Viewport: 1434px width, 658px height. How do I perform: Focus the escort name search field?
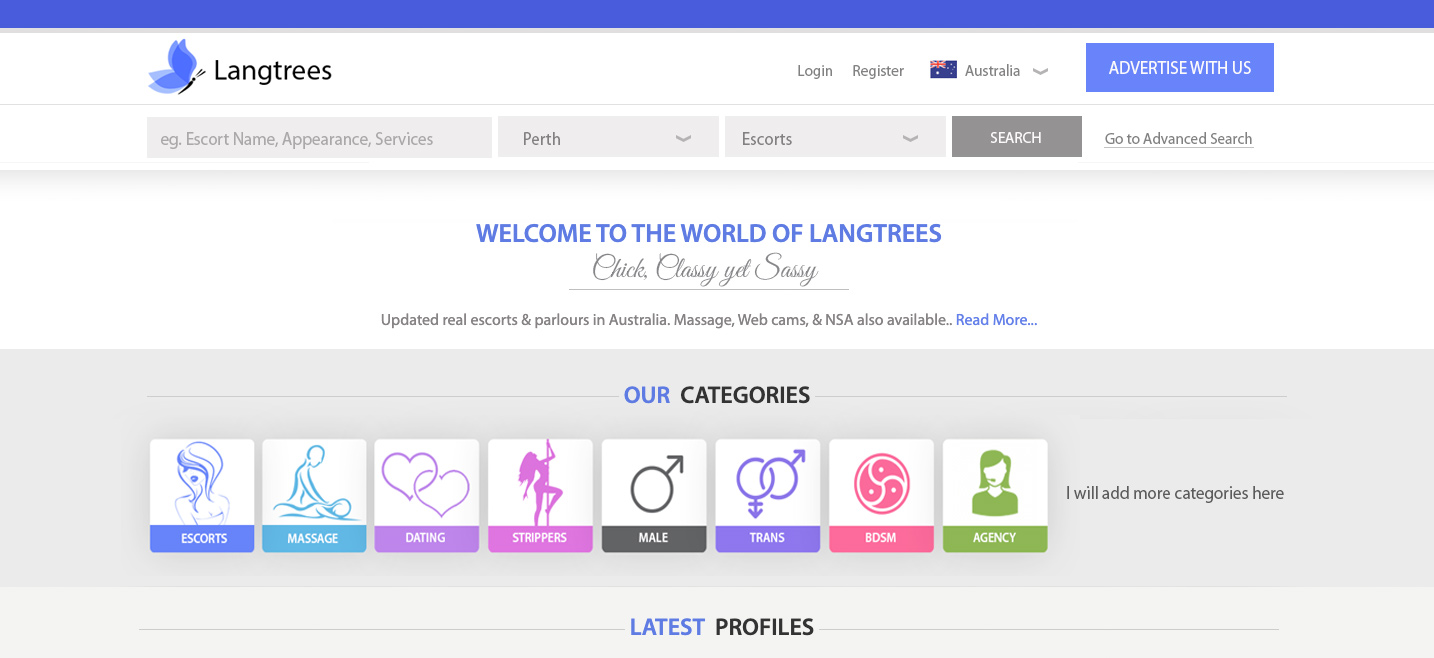(x=319, y=138)
